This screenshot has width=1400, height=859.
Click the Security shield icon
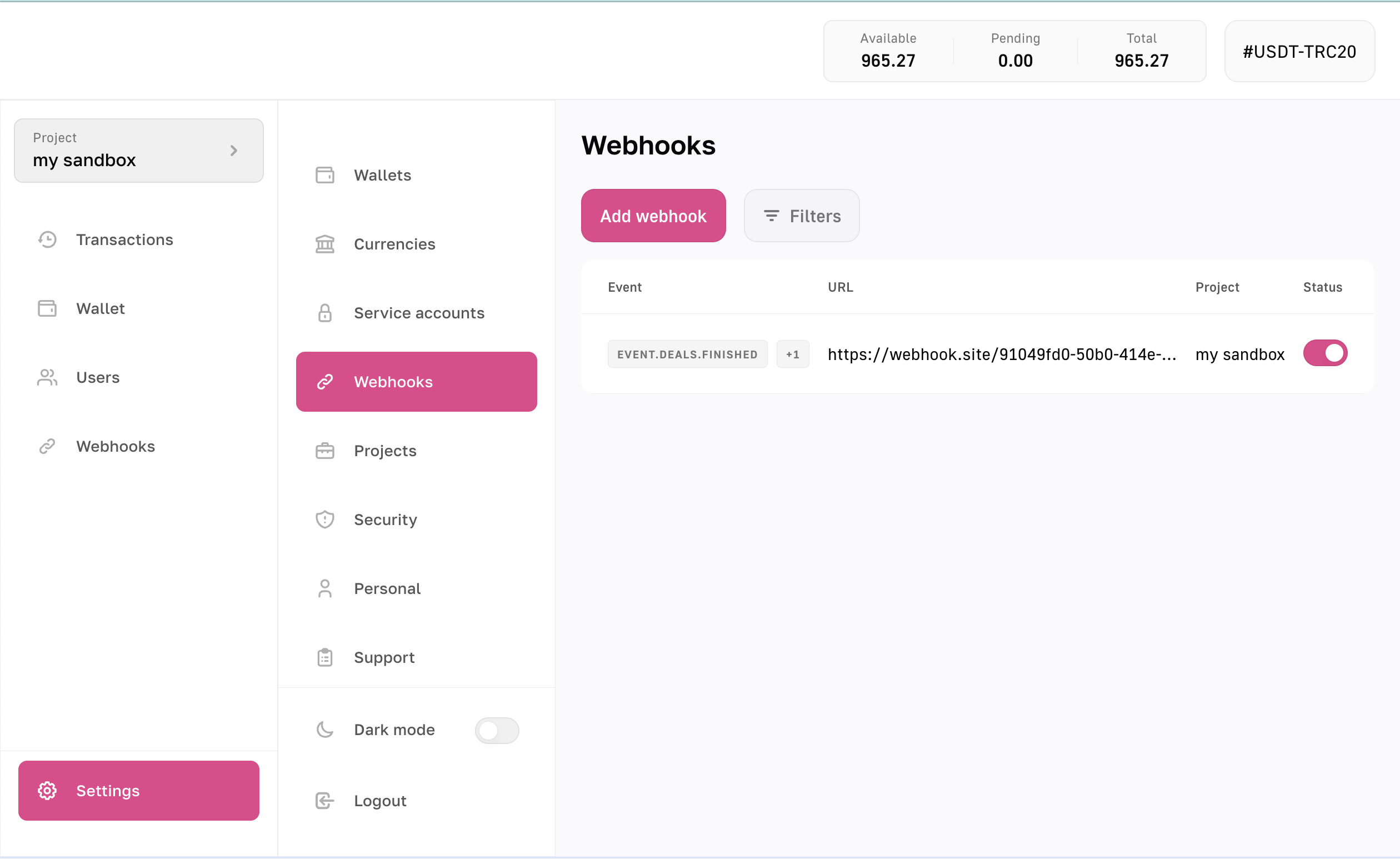[x=324, y=520]
